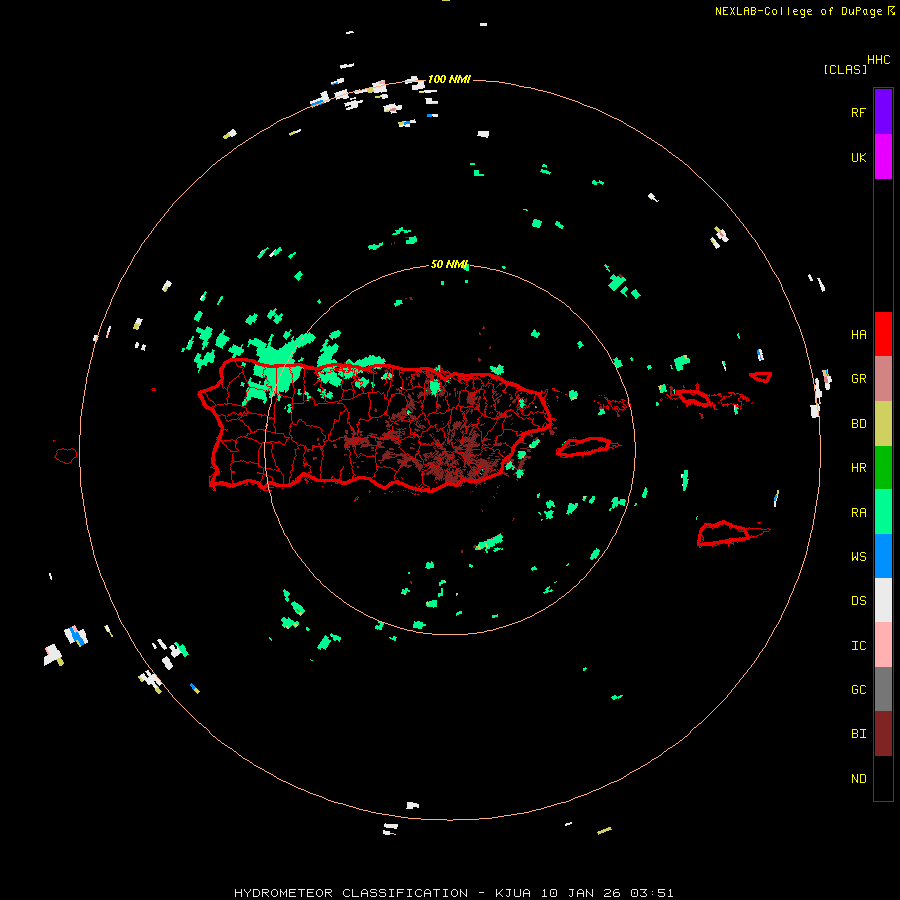Click the BI legend label

(x=858, y=734)
